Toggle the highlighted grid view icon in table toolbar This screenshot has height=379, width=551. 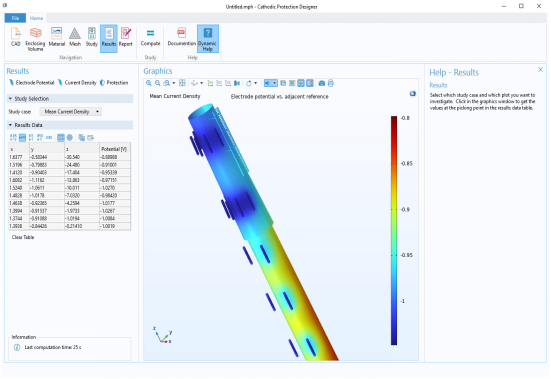click(x=61, y=137)
